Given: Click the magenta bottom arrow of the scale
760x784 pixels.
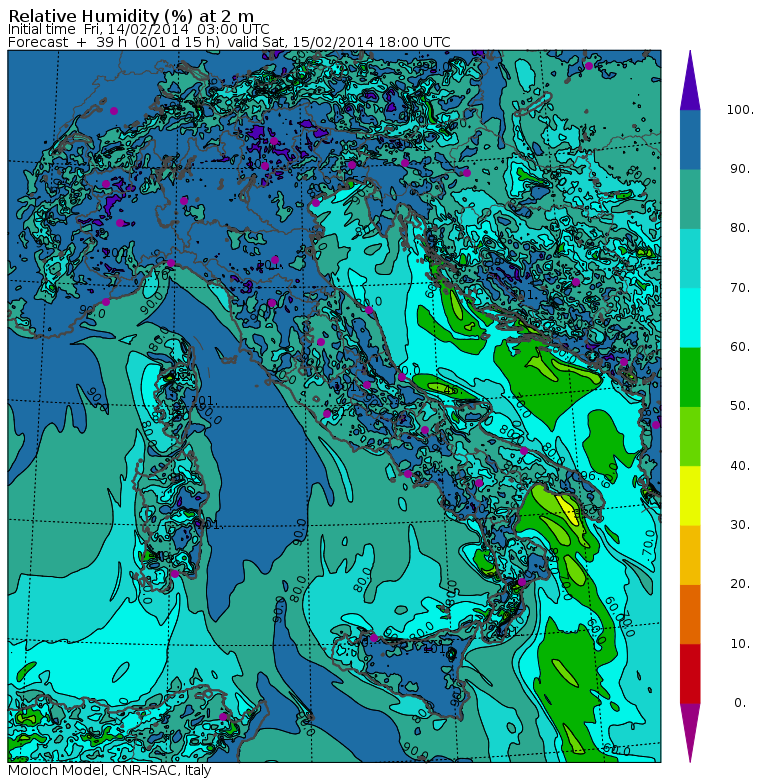Looking at the screenshot, I should pos(690,733).
